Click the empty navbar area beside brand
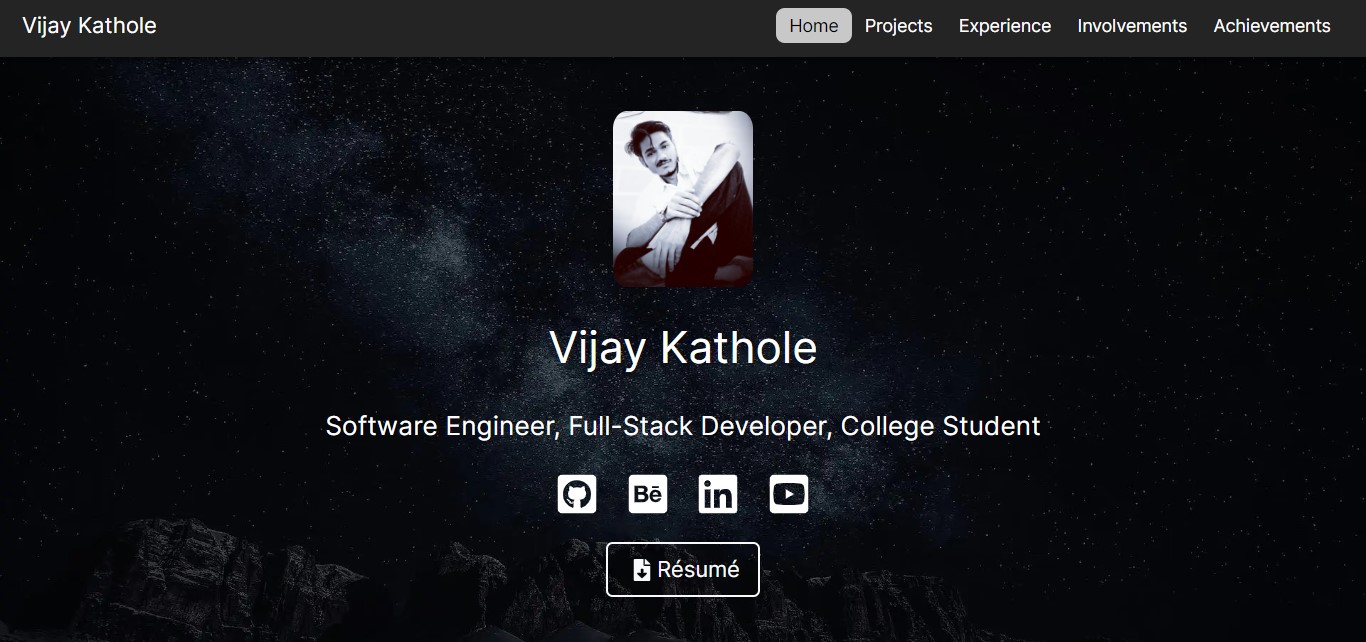The height and width of the screenshot is (642, 1366). 450,26
